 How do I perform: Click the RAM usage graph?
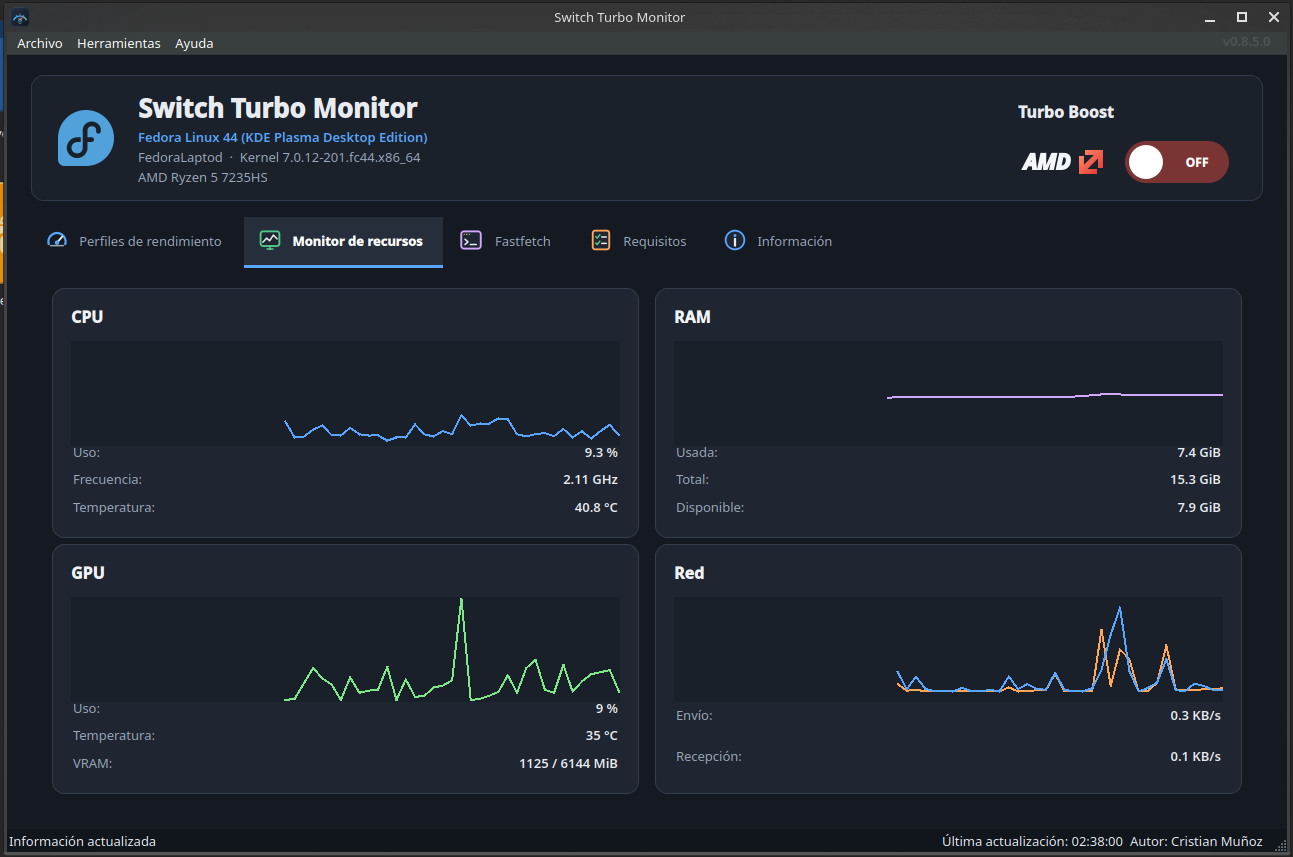(948, 393)
